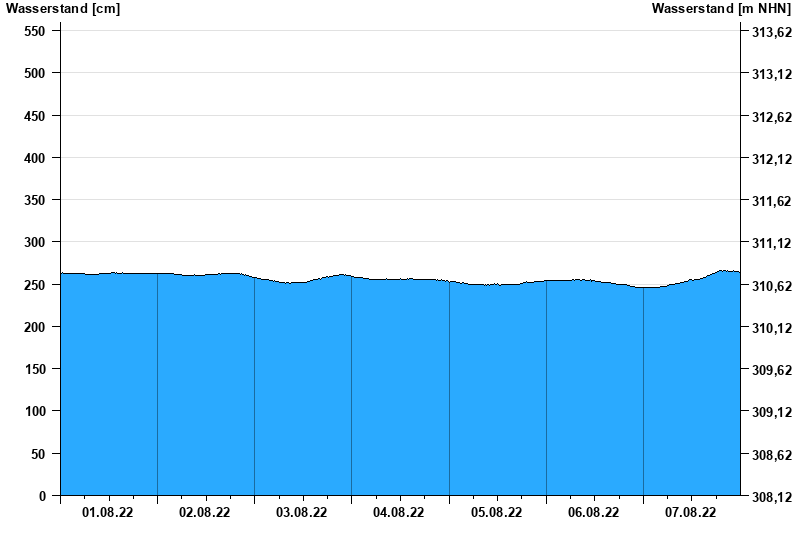Select the 0 value on left axis

click(42, 496)
